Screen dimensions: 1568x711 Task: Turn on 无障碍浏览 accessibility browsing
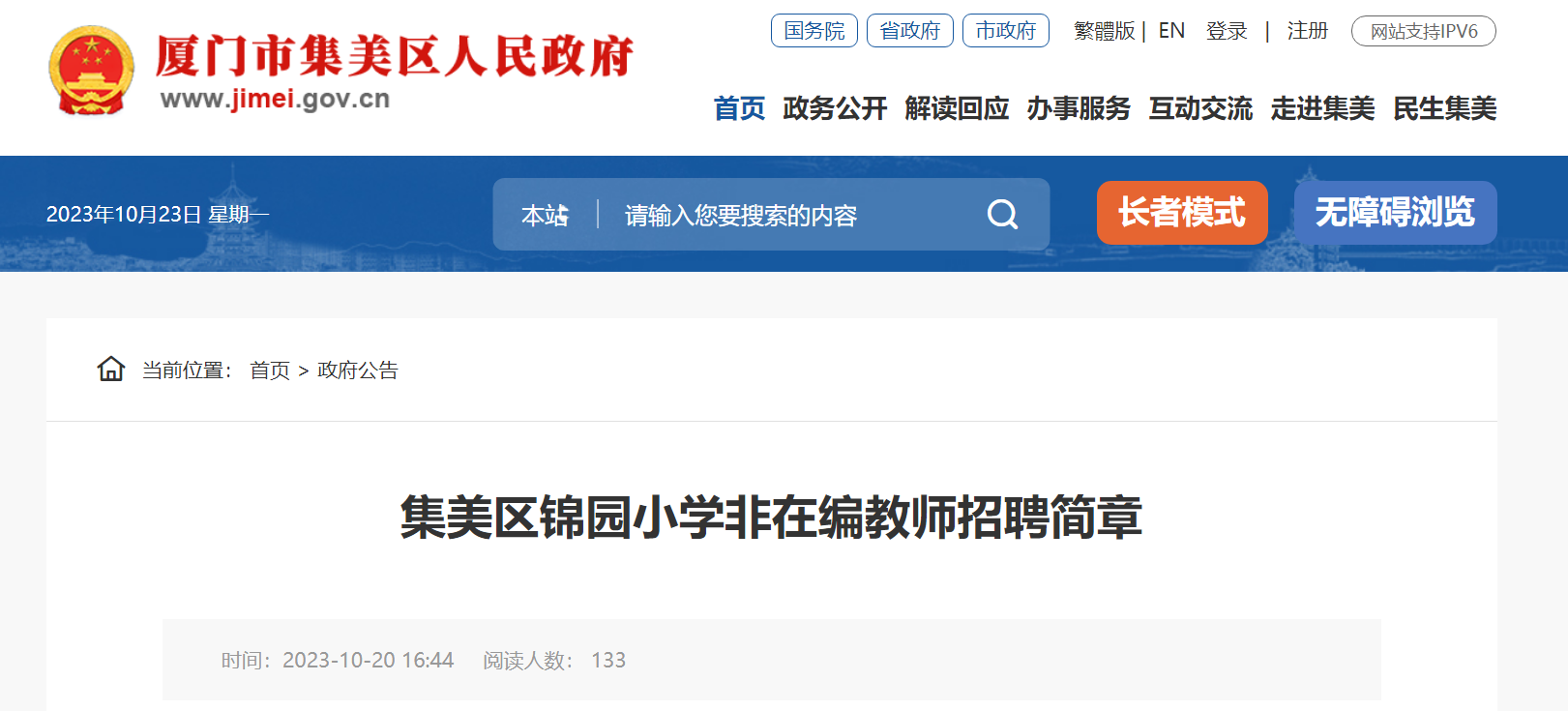tap(1395, 213)
